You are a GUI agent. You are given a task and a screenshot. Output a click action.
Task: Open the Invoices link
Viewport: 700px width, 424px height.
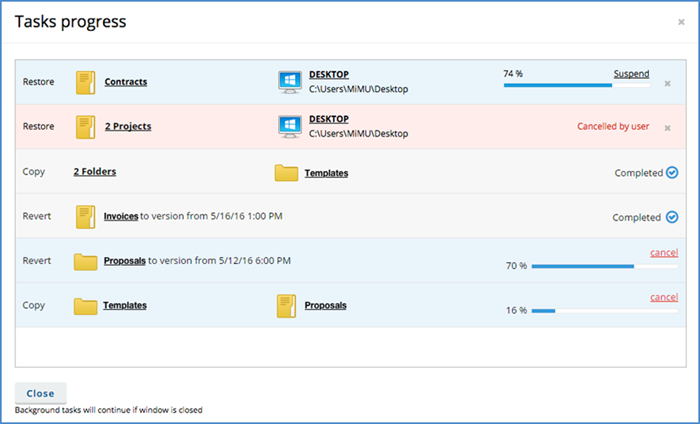[x=121, y=216]
